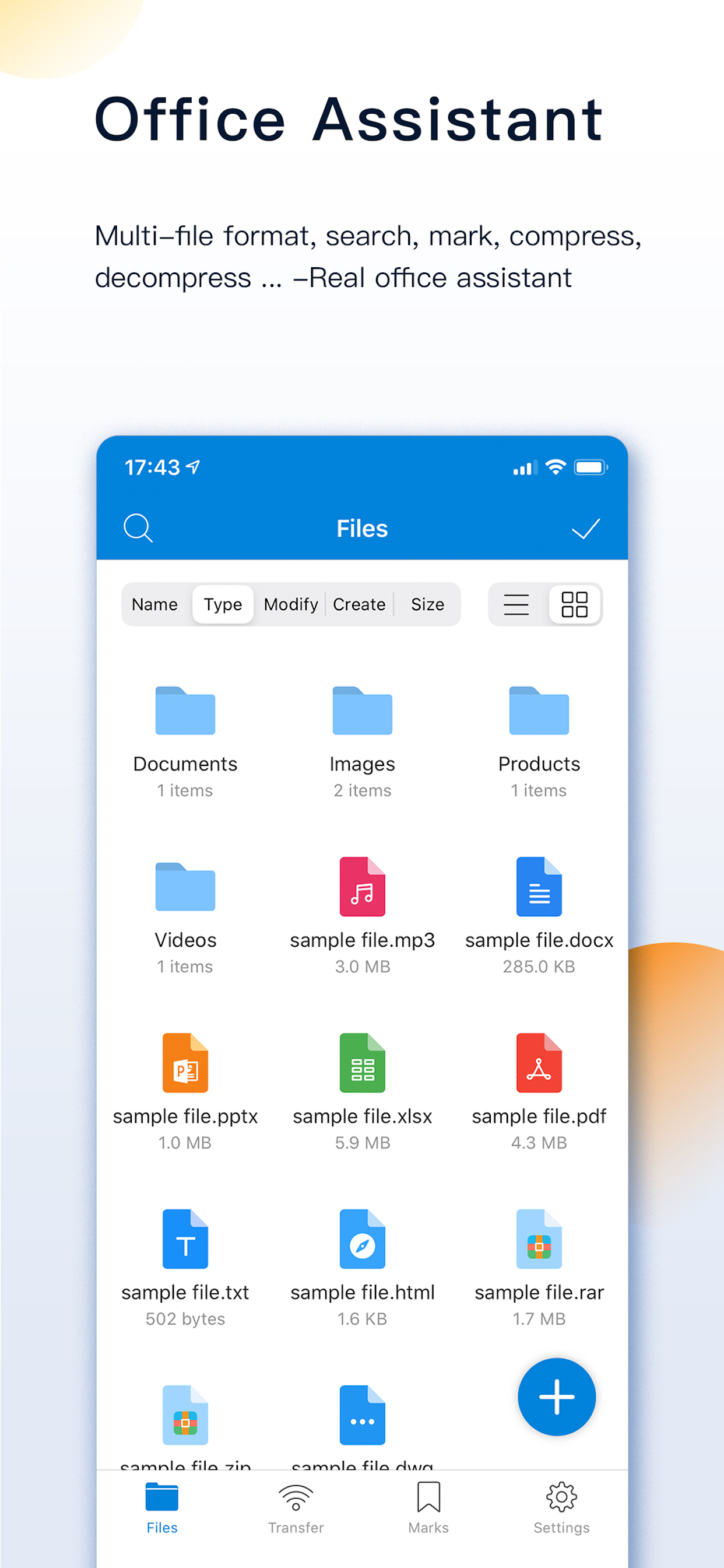724x1568 pixels.
Task: Open the Settings gear tab
Action: pyautogui.click(x=561, y=1507)
